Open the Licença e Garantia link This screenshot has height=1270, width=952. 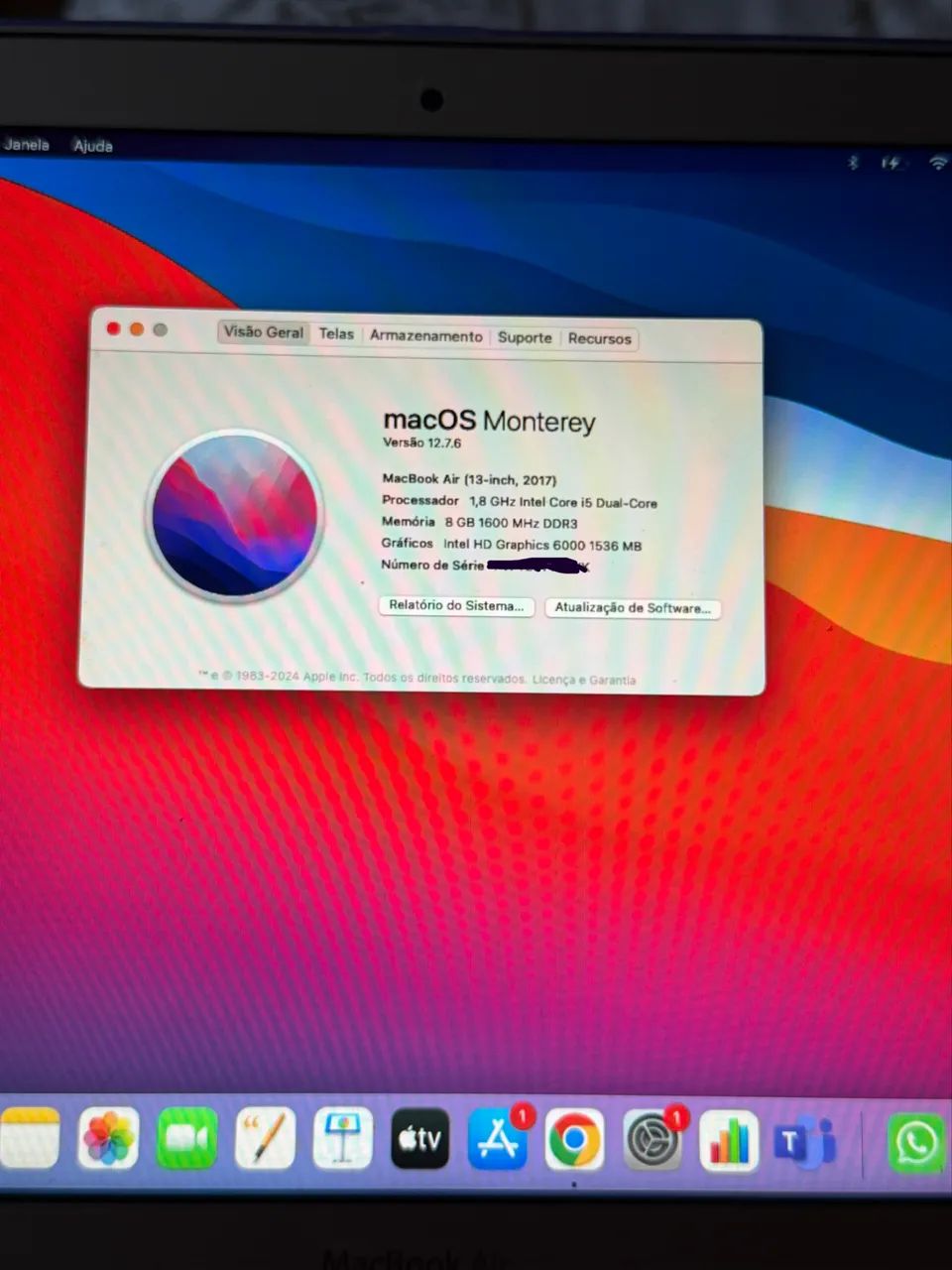[x=584, y=680]
